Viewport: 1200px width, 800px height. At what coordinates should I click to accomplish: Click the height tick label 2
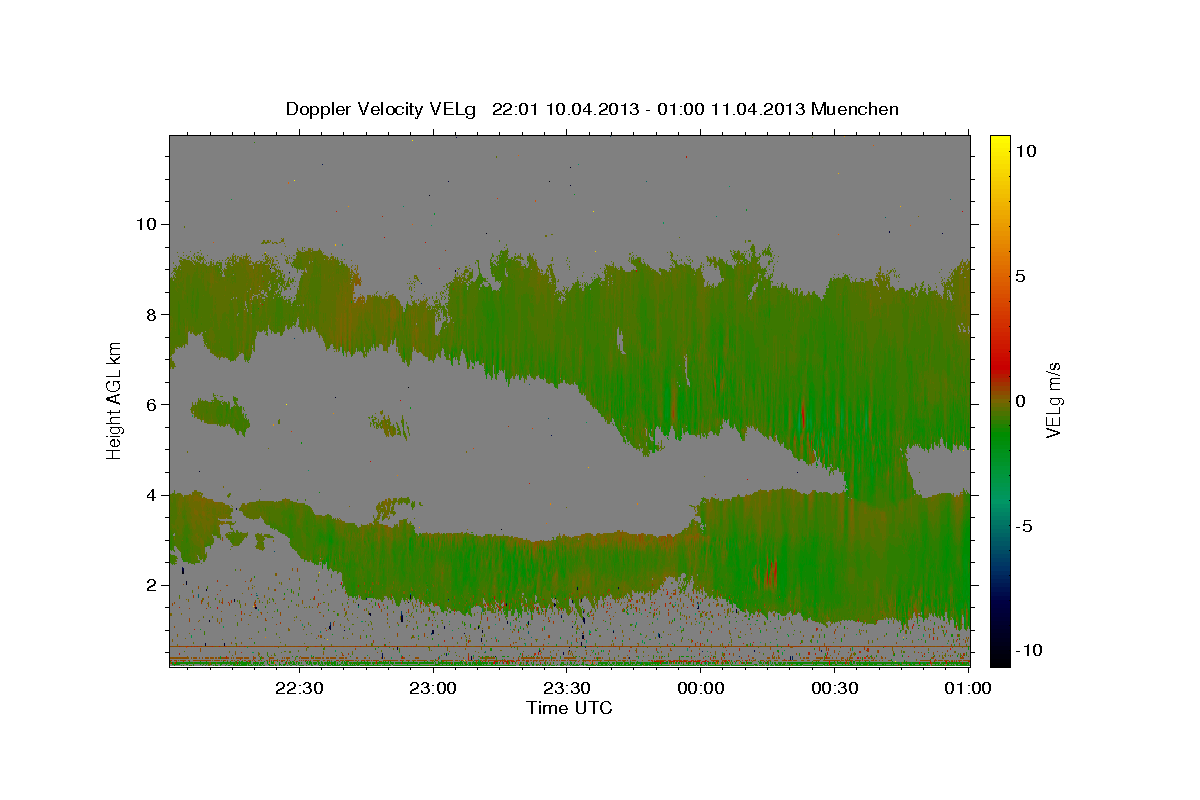(150, 585)
